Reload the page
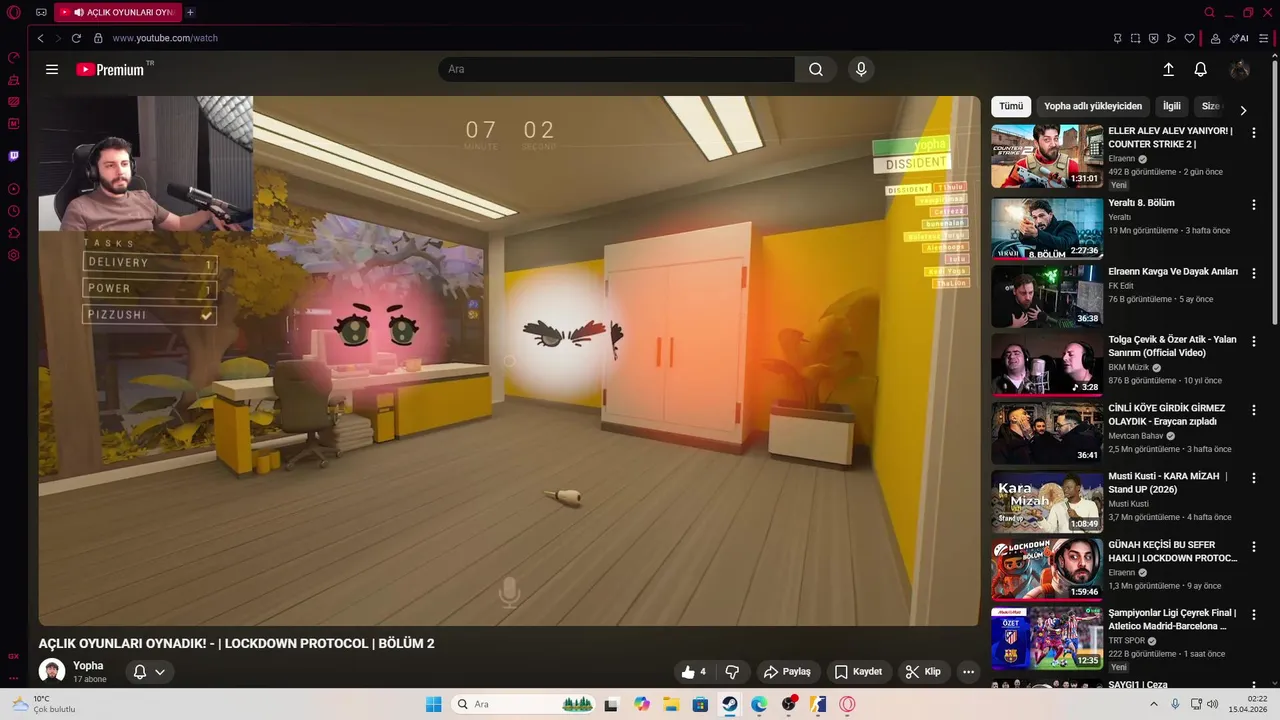 coord(76,38)
